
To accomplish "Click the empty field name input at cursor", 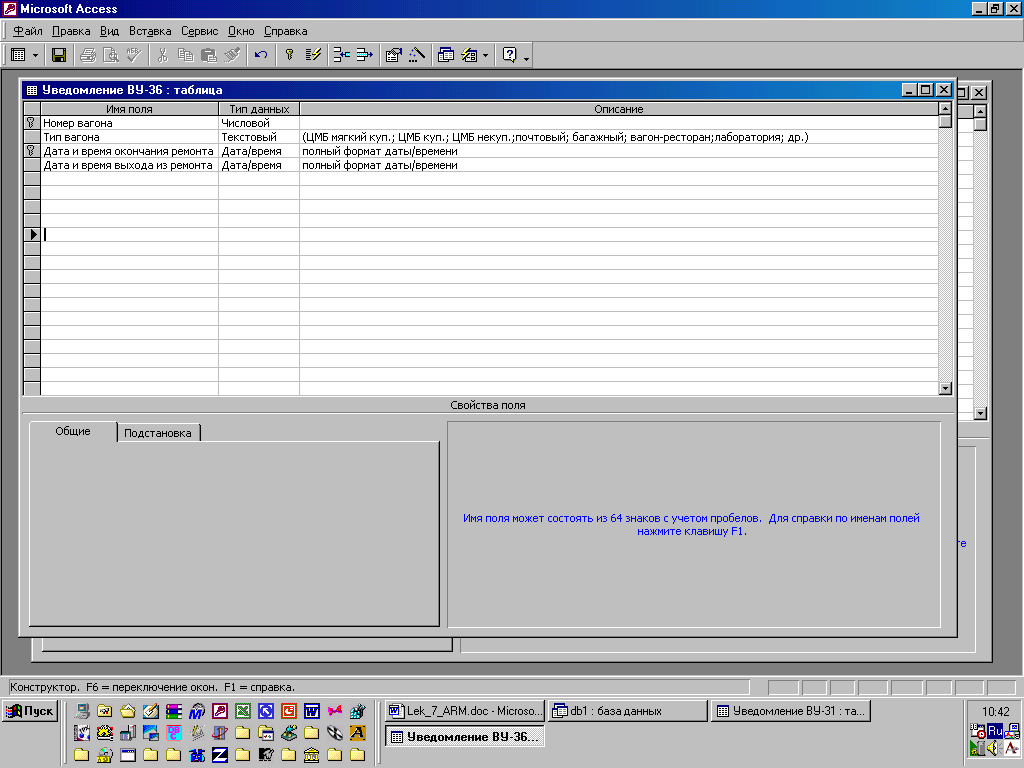I will click(x=129, y=234).
